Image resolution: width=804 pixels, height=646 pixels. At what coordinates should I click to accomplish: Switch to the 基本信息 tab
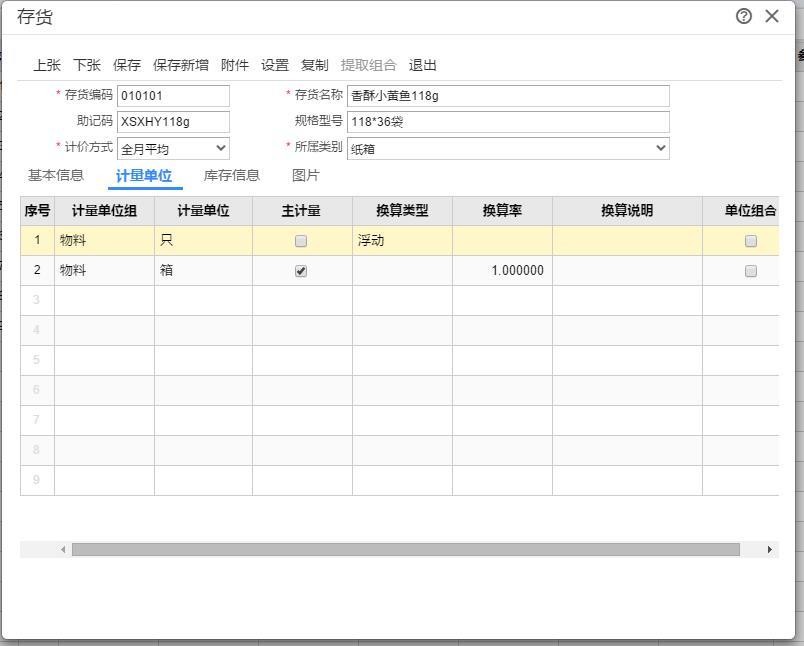pyautogui.click(x=56, y=175)
